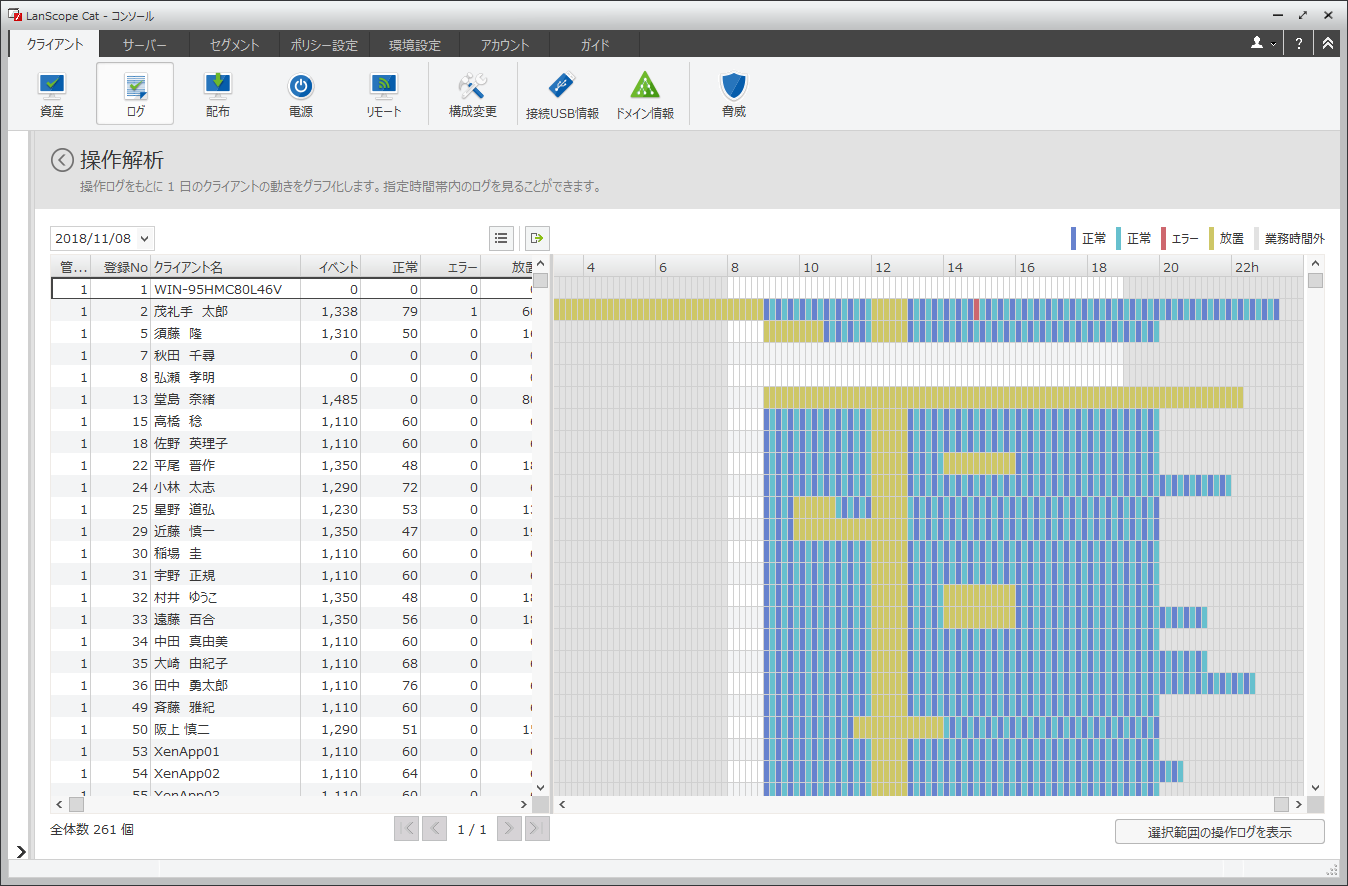
Task: Open the date dropdown 2018/11/08
Action: click(102, 238)
